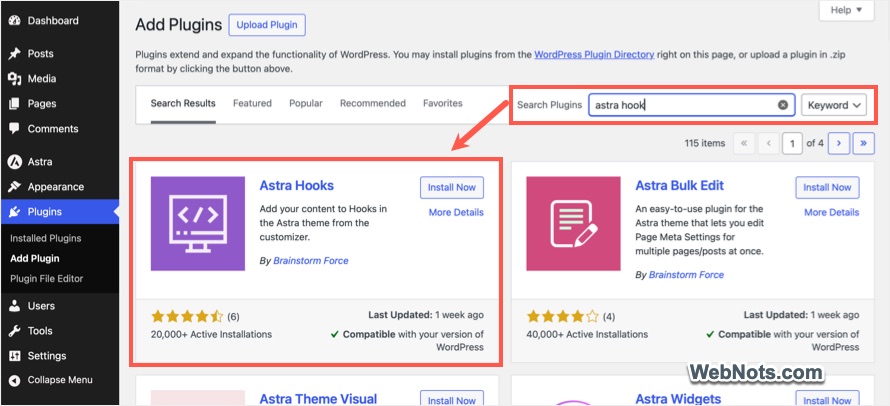Click the Tools wrench icon
Image resolution: width=890 pixels, height=406 pixels.
(15, 331)
